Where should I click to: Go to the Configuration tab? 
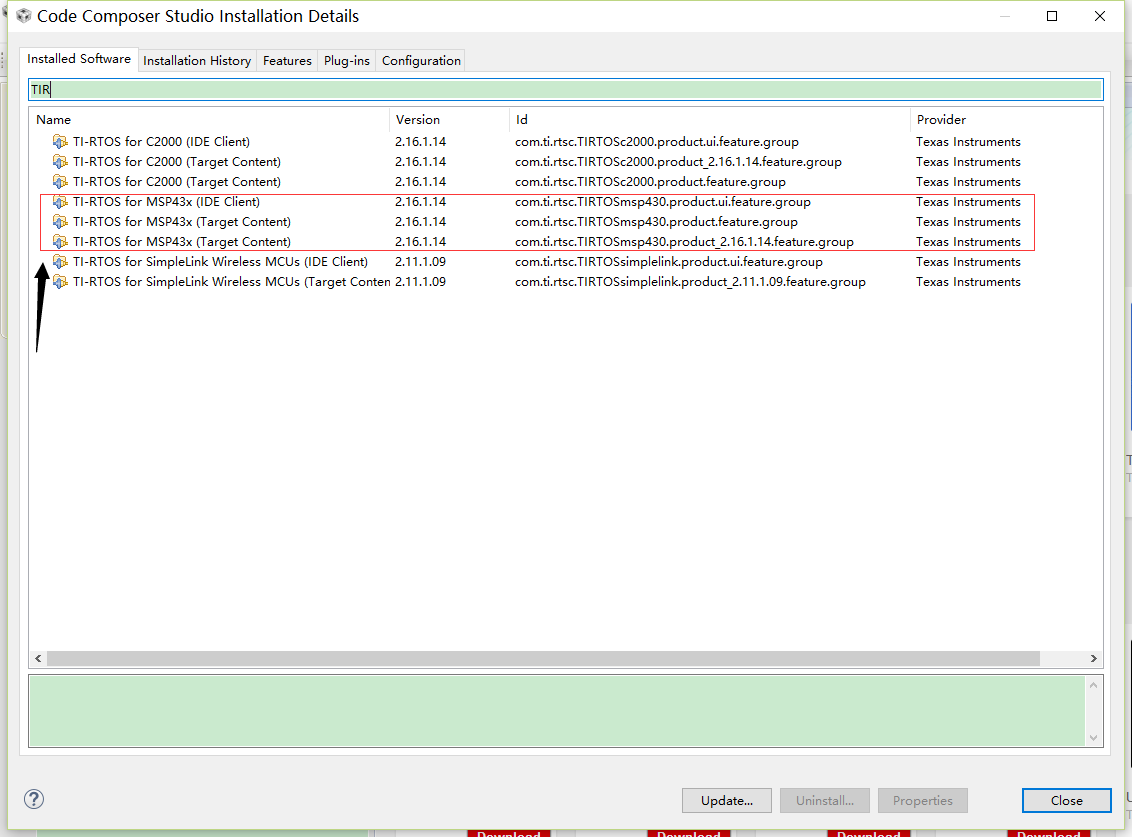pos(421,61)
